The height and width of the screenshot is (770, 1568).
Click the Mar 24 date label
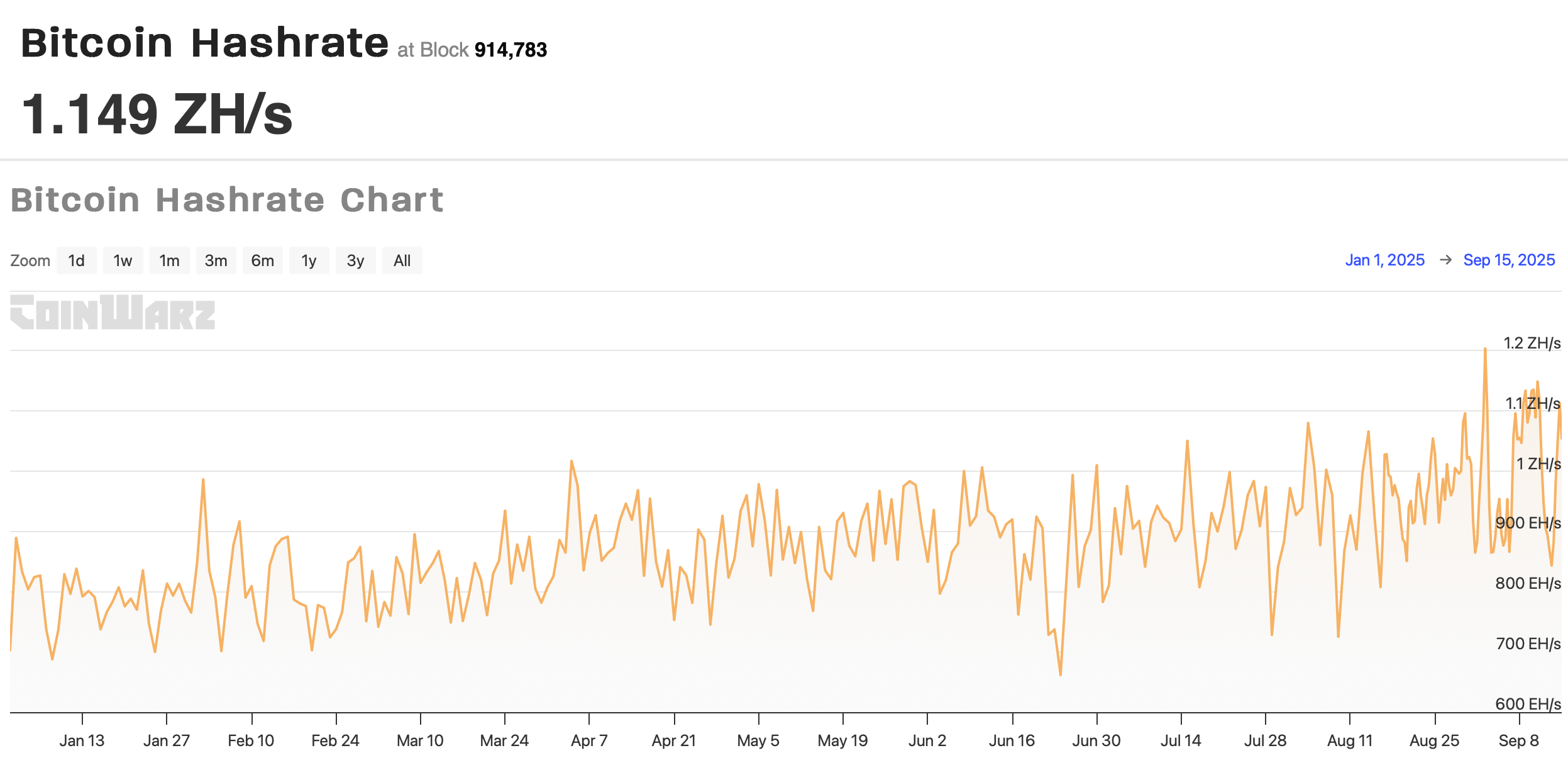coord(504,740)
